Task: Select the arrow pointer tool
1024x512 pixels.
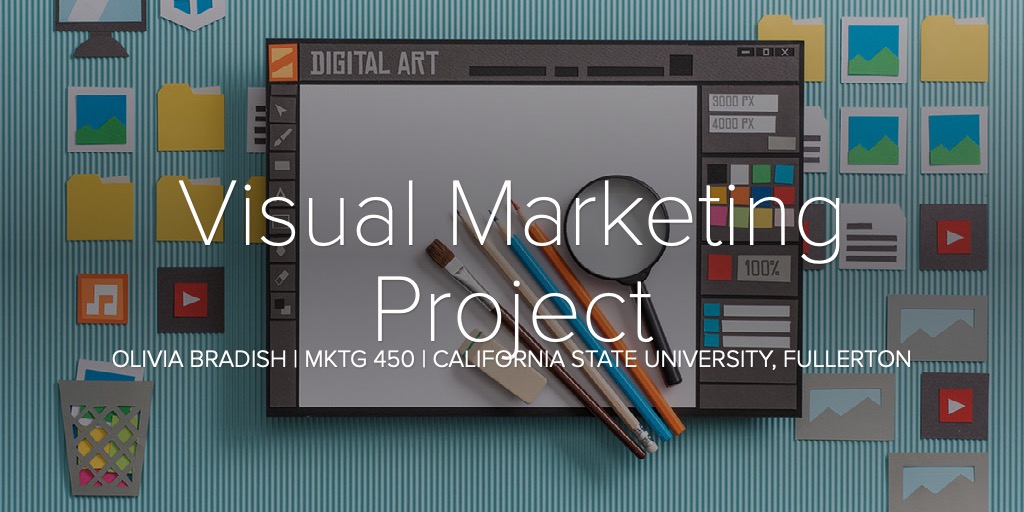Action: click(283, 109)
